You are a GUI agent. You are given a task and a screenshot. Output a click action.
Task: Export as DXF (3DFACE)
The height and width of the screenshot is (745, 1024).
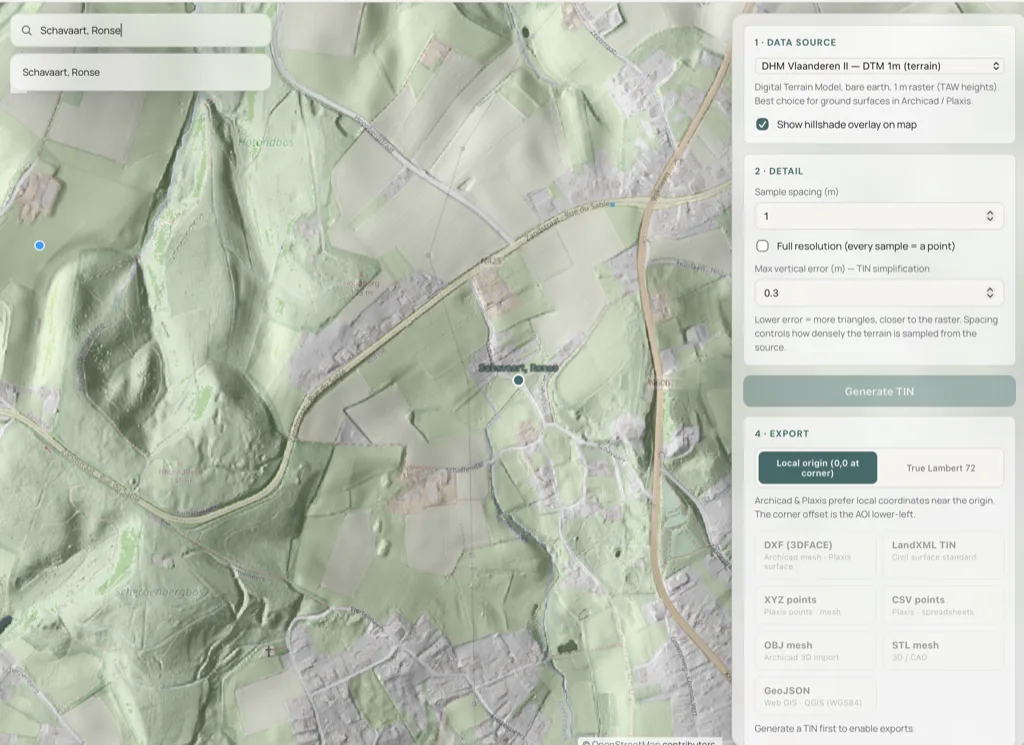815,555
